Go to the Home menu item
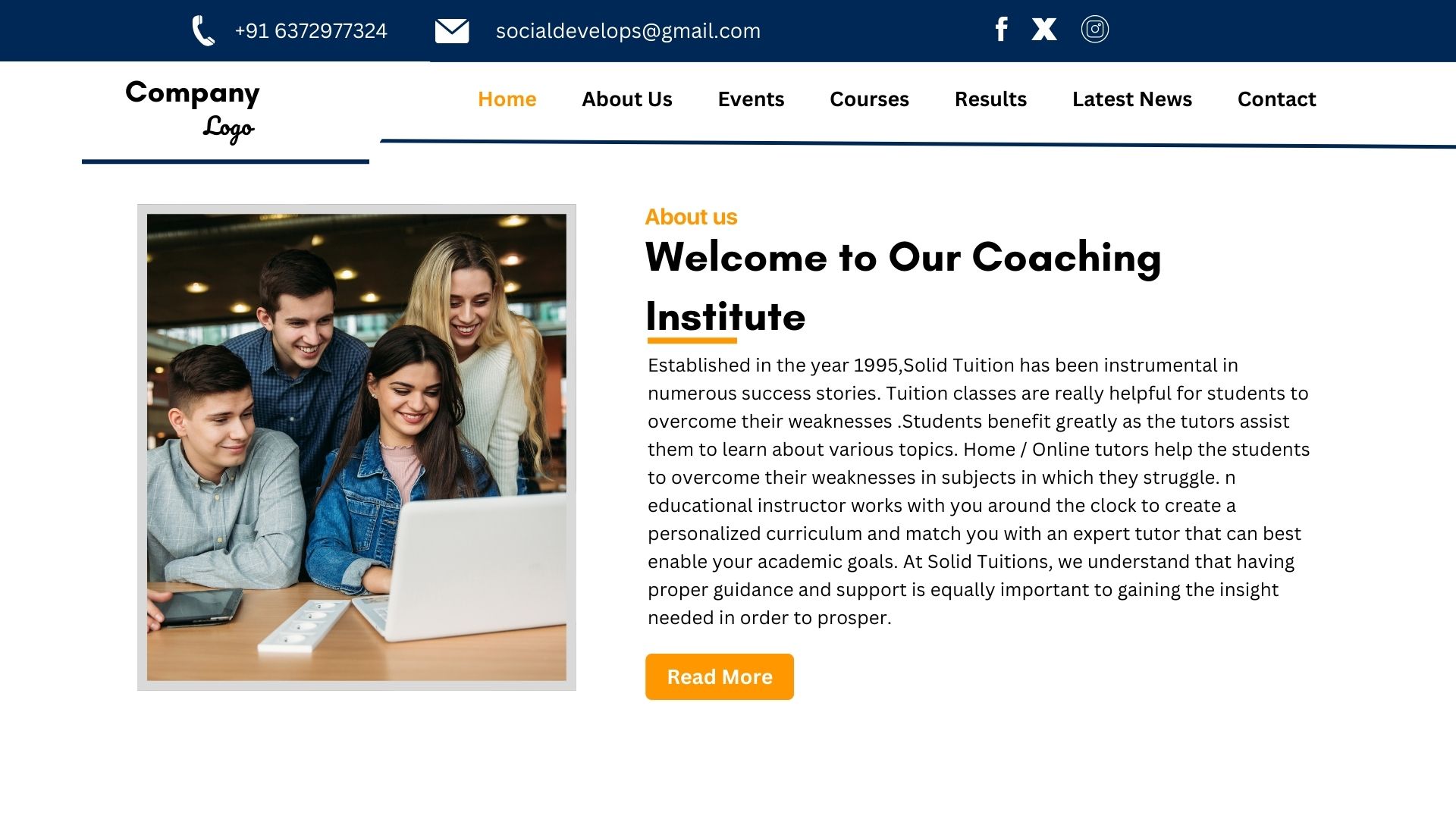Image resolution: width=1456 pixels, height=819 pixels. click(507, 99)
